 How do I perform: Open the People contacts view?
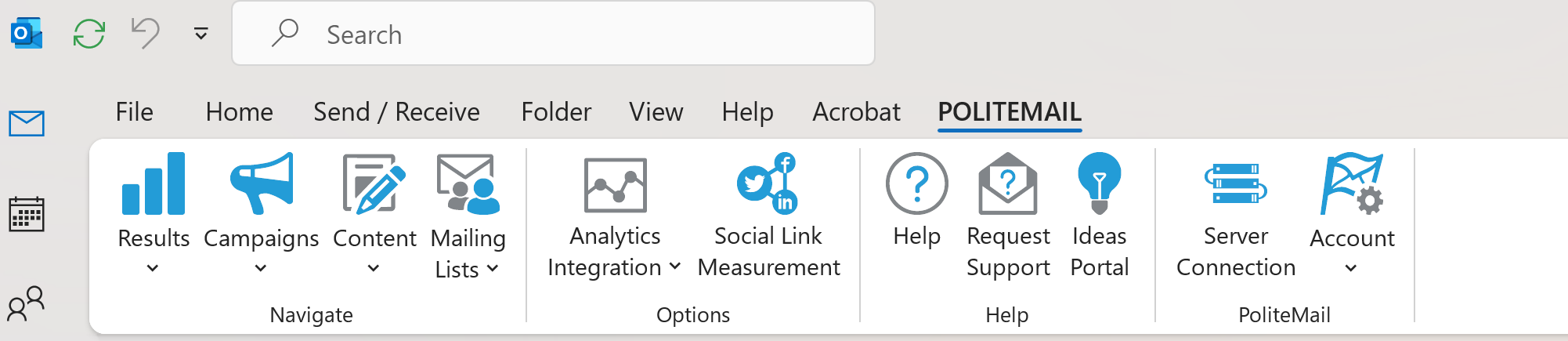[x=27, y=303]
